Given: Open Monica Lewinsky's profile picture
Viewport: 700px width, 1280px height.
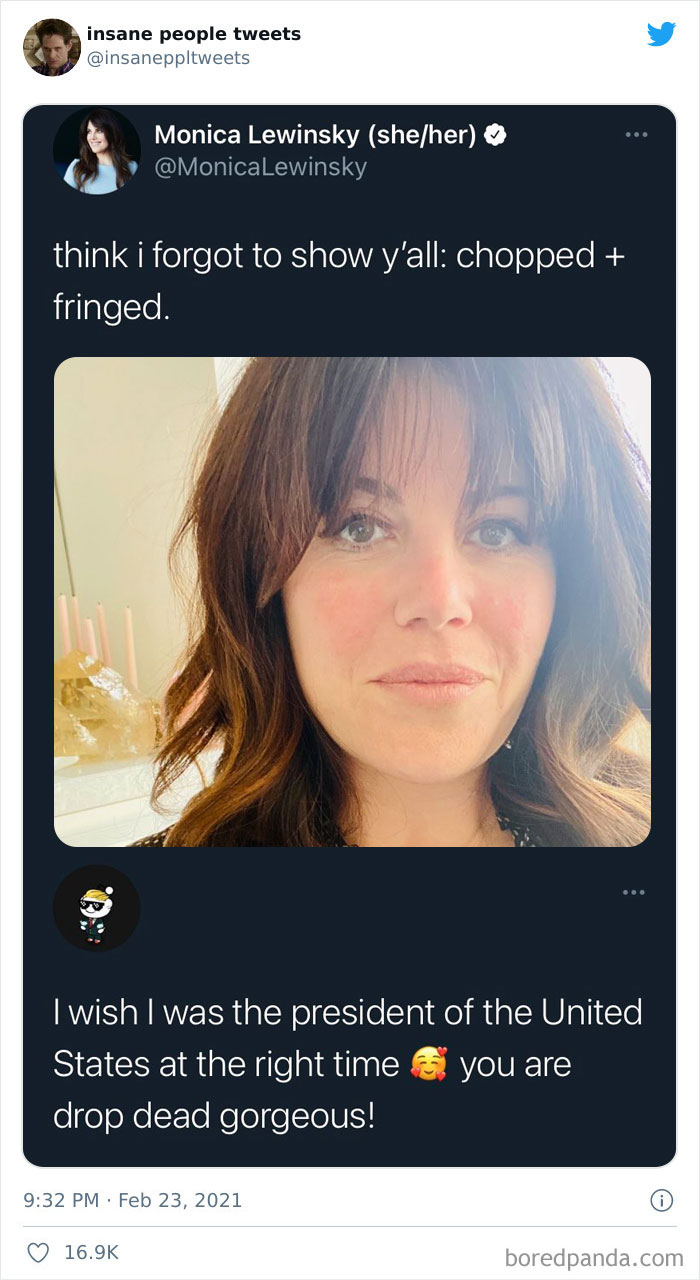Looking at the screenshot, I should click(x=96, y=149).
